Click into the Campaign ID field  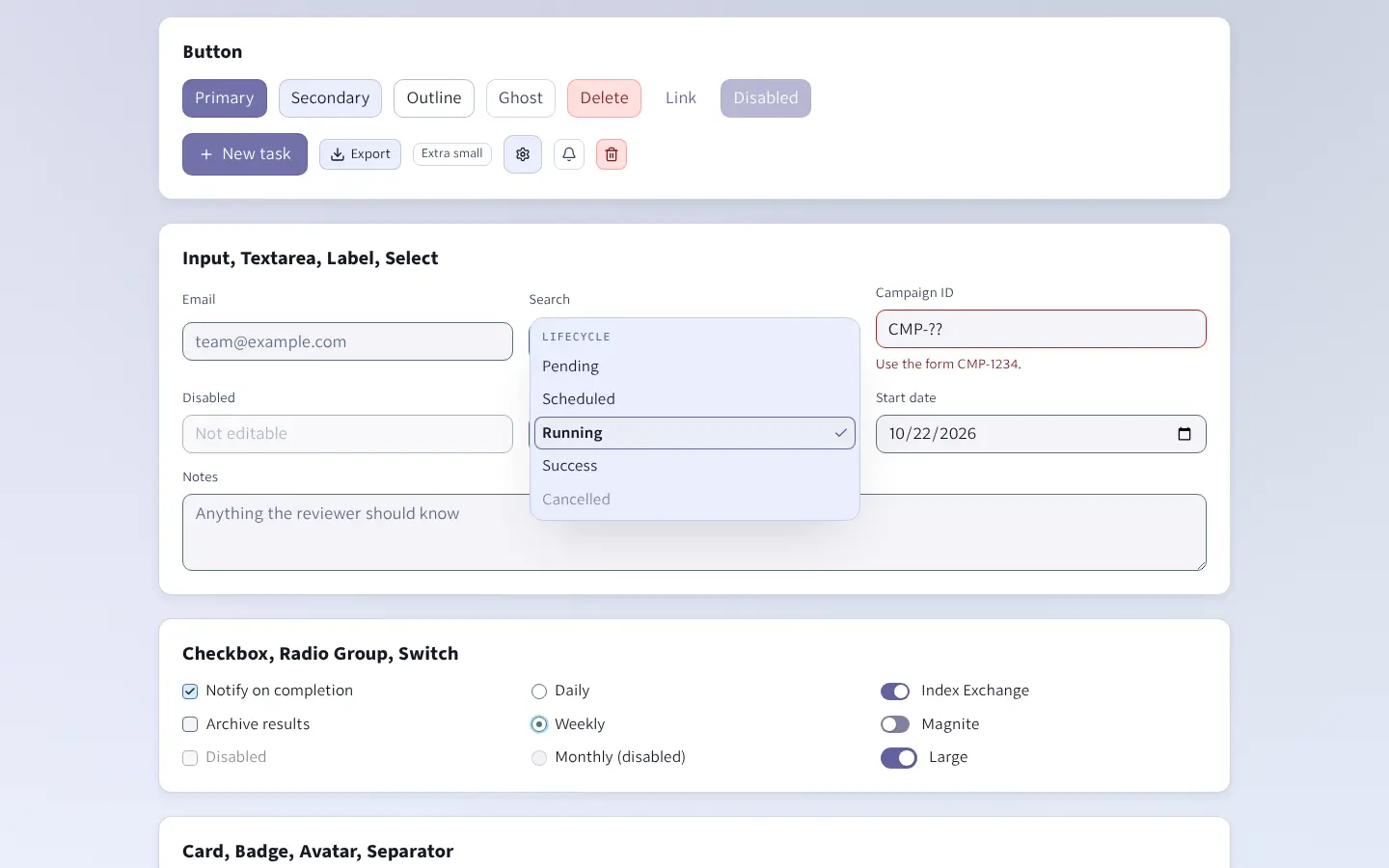click(1041, 329)
